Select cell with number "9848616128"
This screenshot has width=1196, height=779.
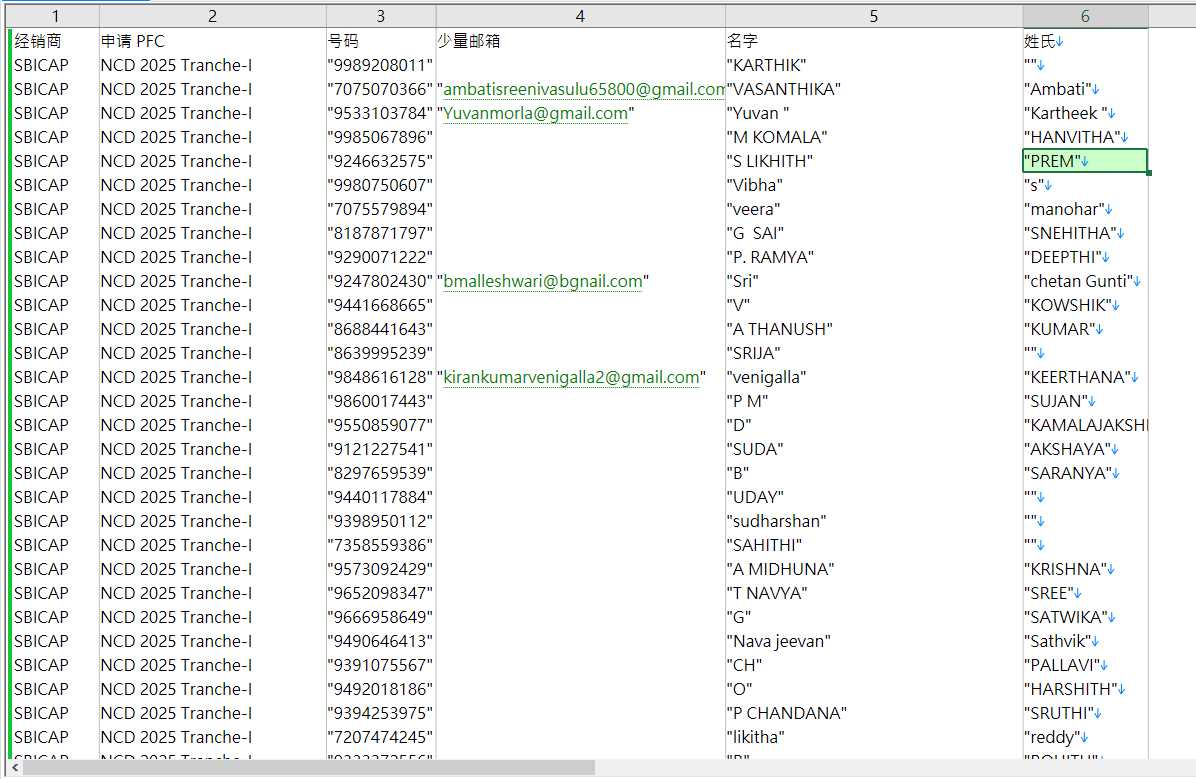(381, 377)
